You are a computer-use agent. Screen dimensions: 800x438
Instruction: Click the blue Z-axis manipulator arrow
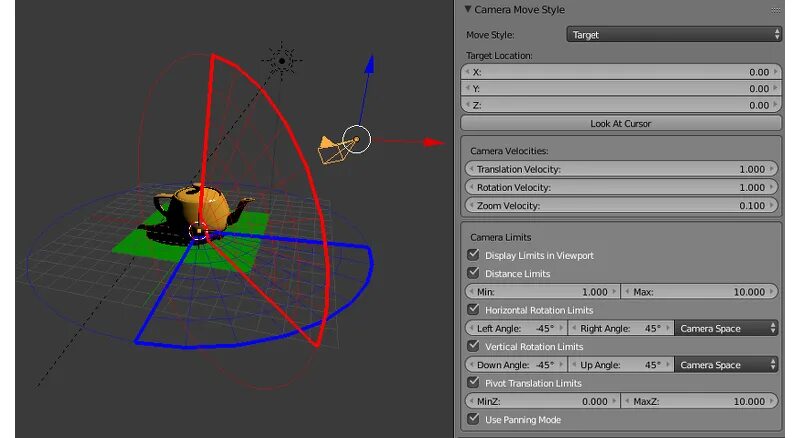(x=370, y=63)
